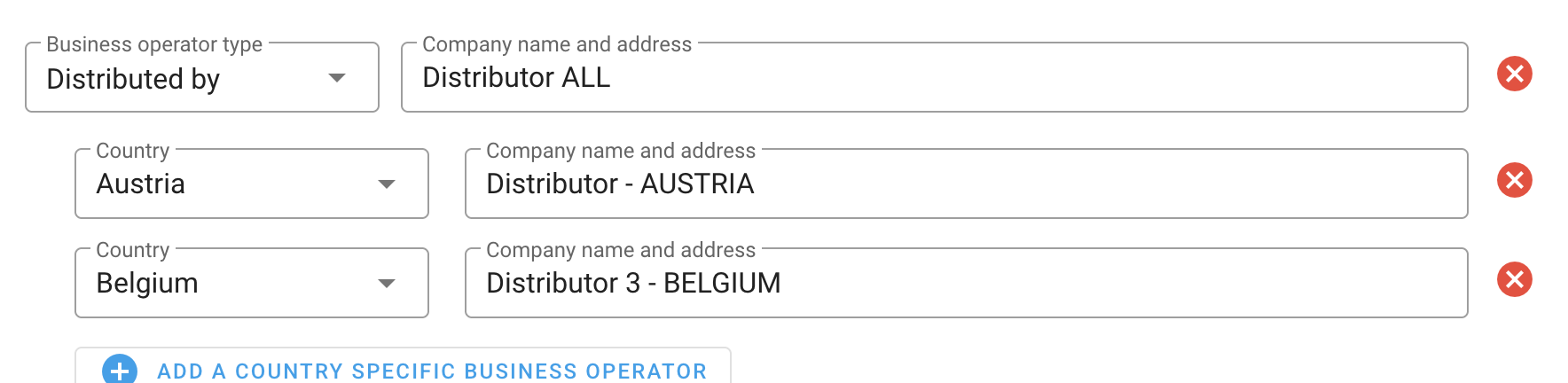Click the 'Business operator type' field label
The width and height of the screenshot is (1568, 383).
[154, 44]
